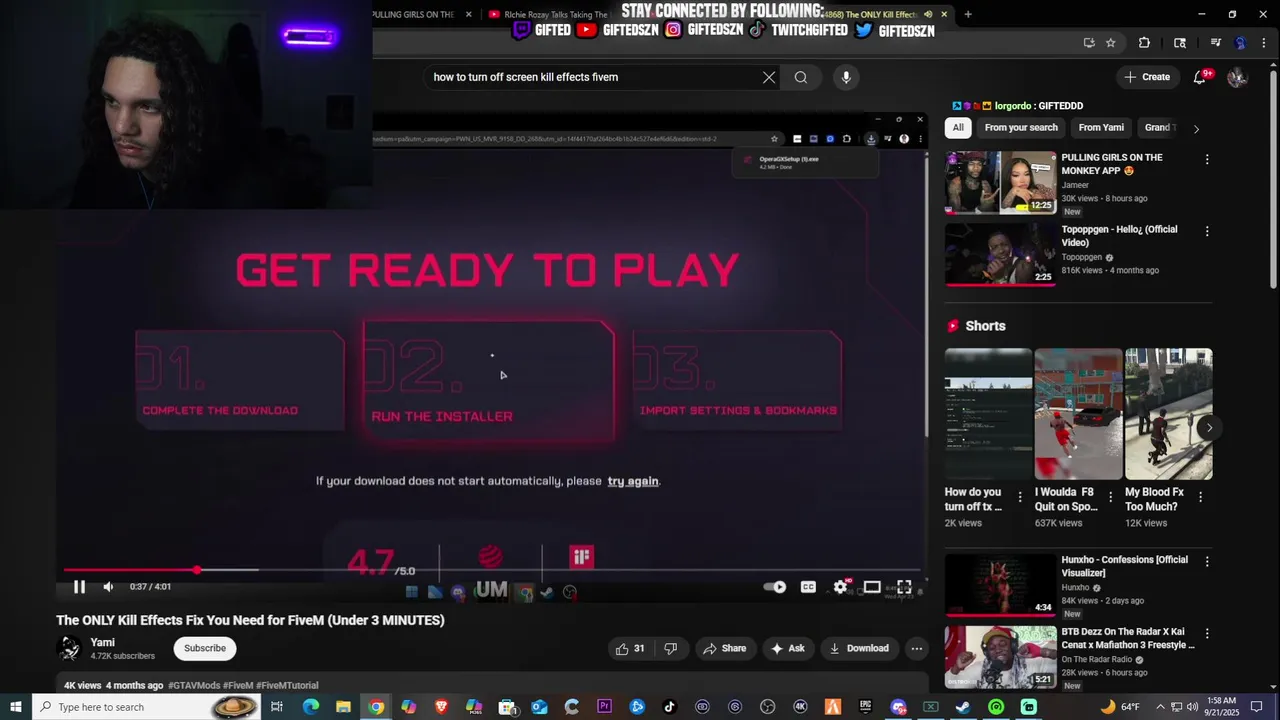Open the YouTube account avatar menu
Image resolution: width=1280 pixels, height=720 pixels.
click(1237, 77)
